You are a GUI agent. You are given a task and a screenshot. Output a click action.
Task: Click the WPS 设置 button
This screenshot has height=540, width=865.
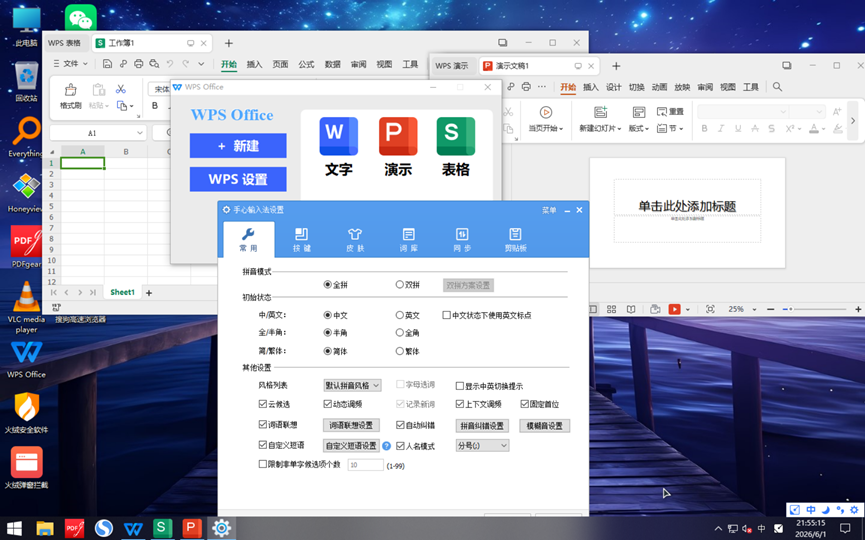point(238,179)
